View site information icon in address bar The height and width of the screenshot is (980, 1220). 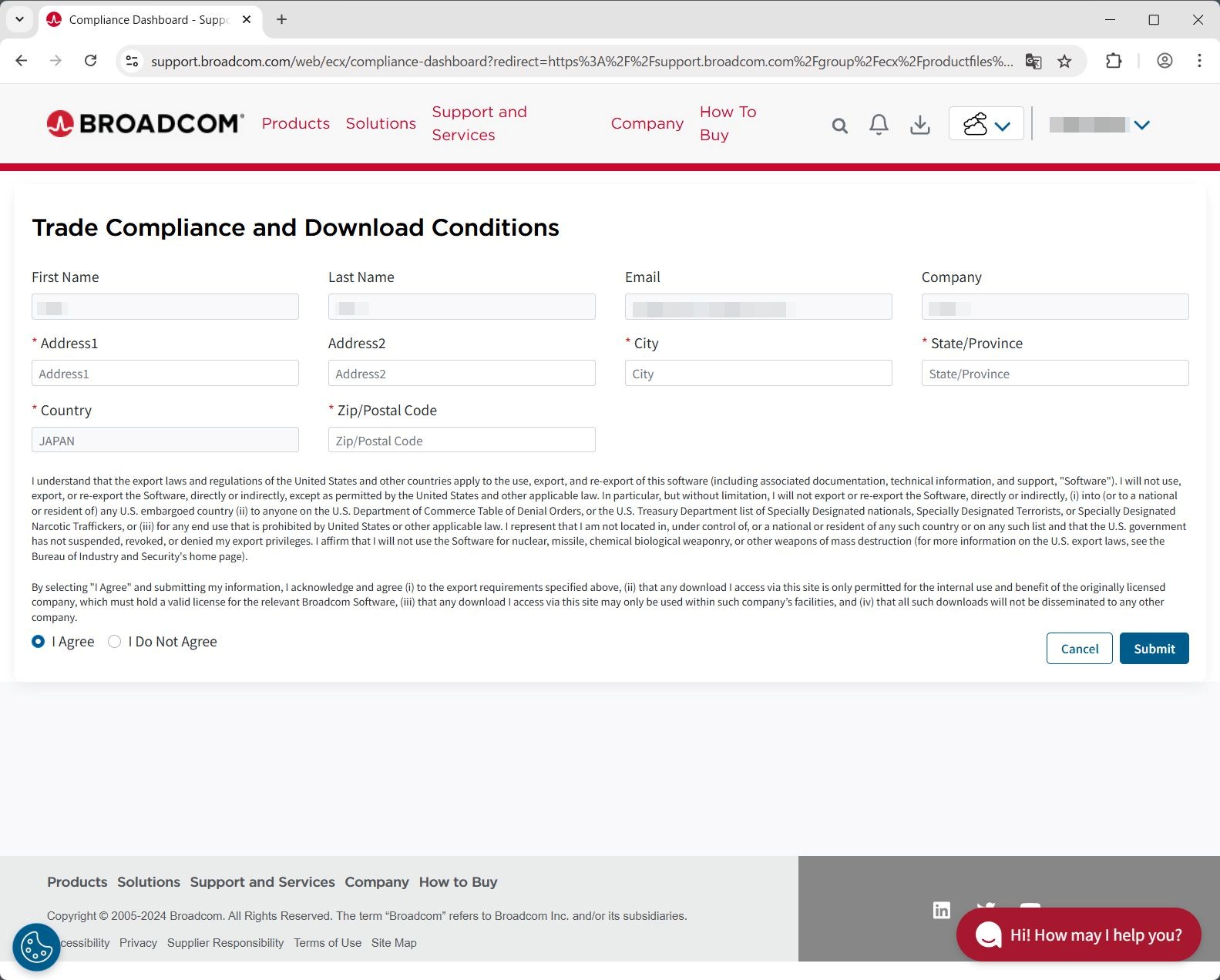133,61
